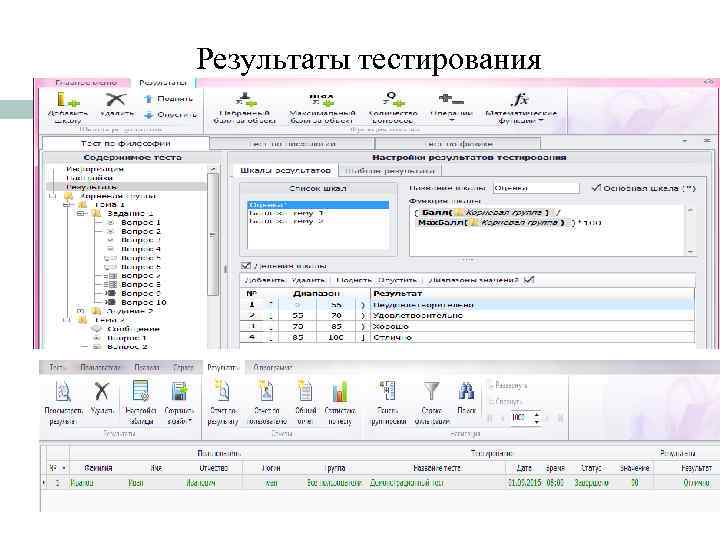Select 'Вопрос 1' under Задание 1
The height and width of the screenshot is (540, 720).
(141, 223)
